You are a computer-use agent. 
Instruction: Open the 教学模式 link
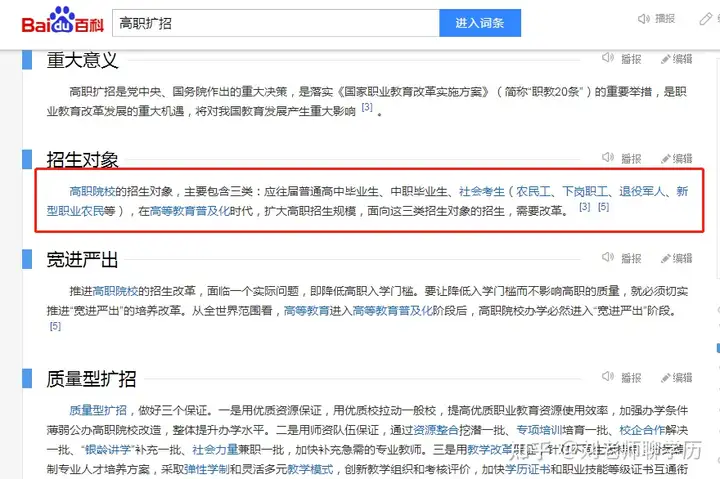(x=310, y=469)
